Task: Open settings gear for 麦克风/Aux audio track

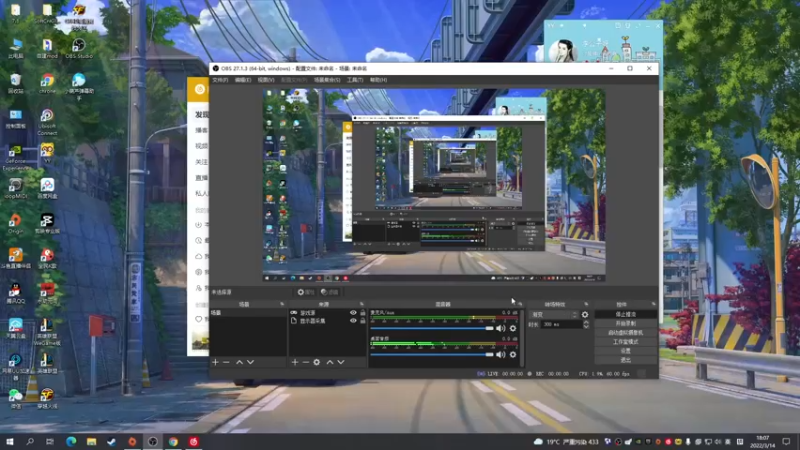Action: tap(513, 328)
